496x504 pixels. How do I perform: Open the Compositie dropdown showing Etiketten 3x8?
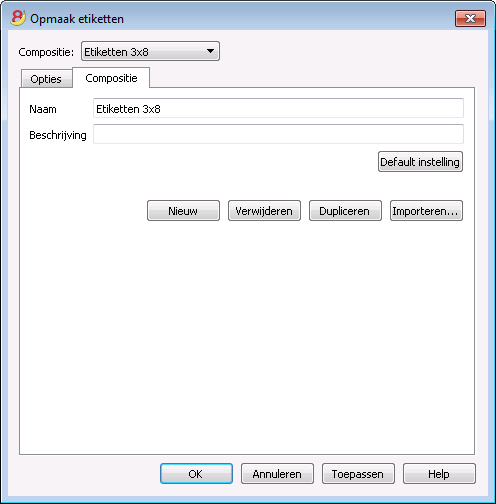[x=150, y=51]
